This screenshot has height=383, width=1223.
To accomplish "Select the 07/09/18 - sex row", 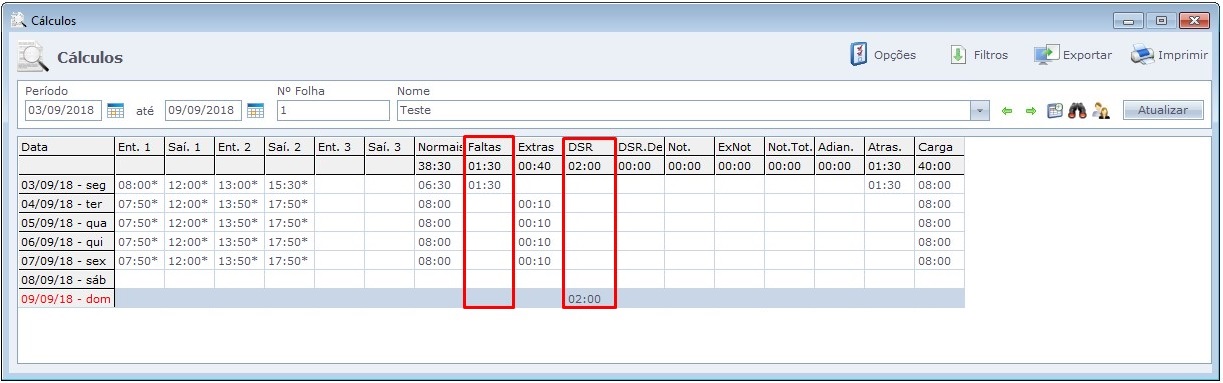I will (491, 261).
